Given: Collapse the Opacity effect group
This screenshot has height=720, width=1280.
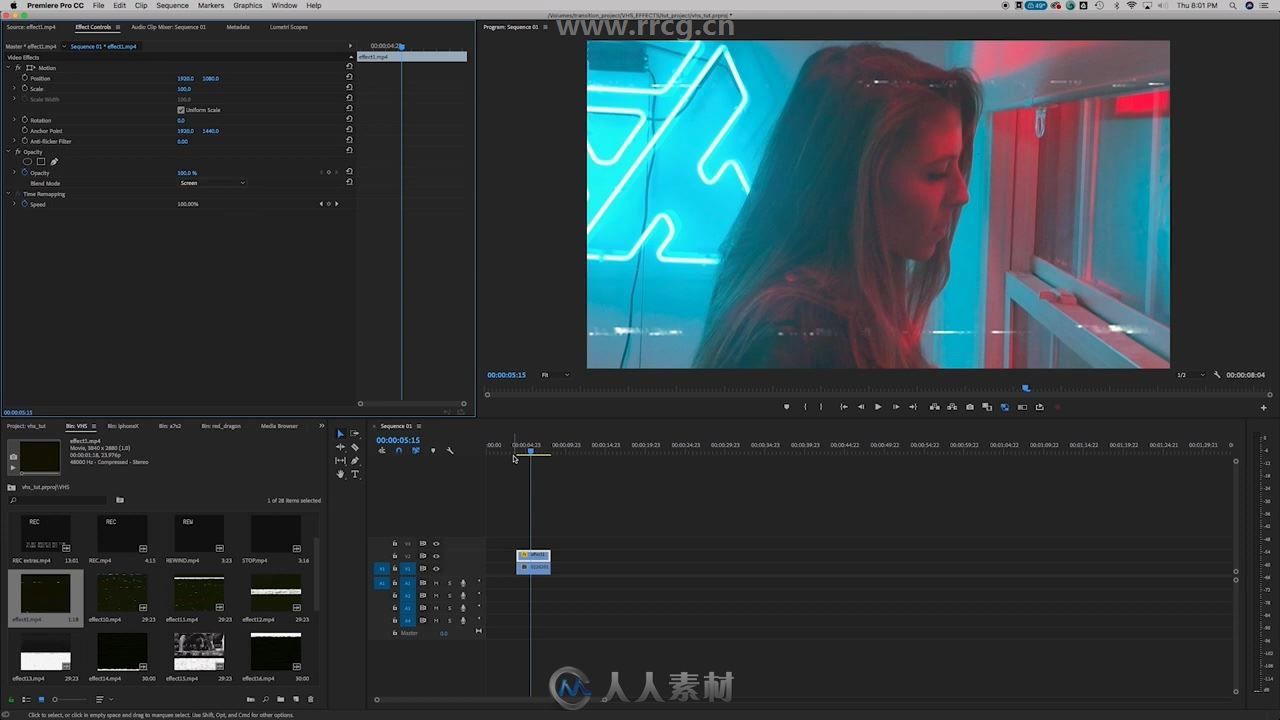Looking at the screenshot, I should click(8, 152).
